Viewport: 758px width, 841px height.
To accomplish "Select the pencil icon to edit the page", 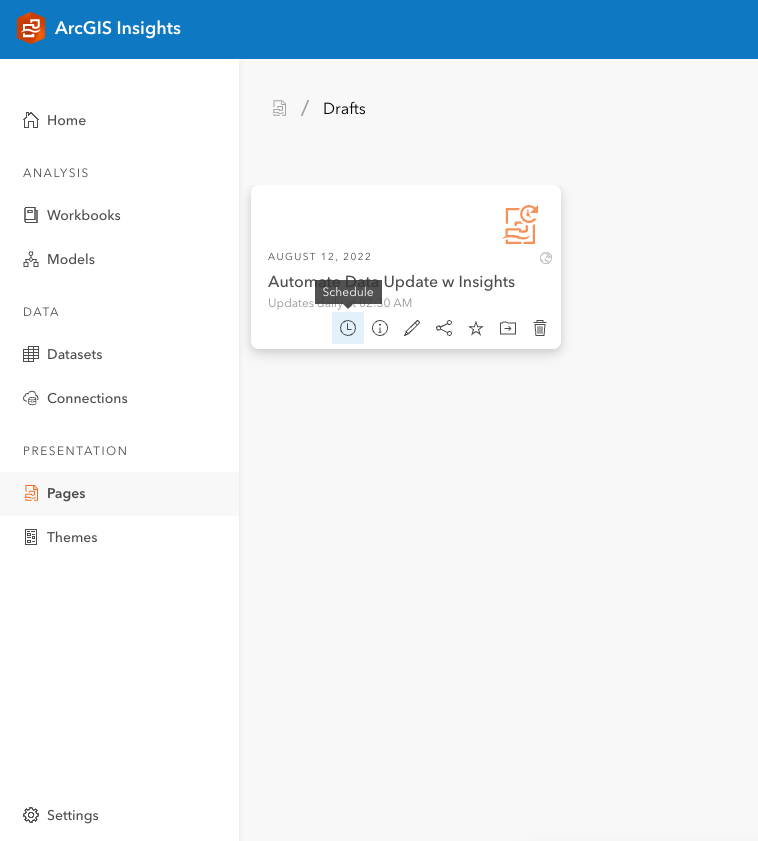I will (411, 327).
